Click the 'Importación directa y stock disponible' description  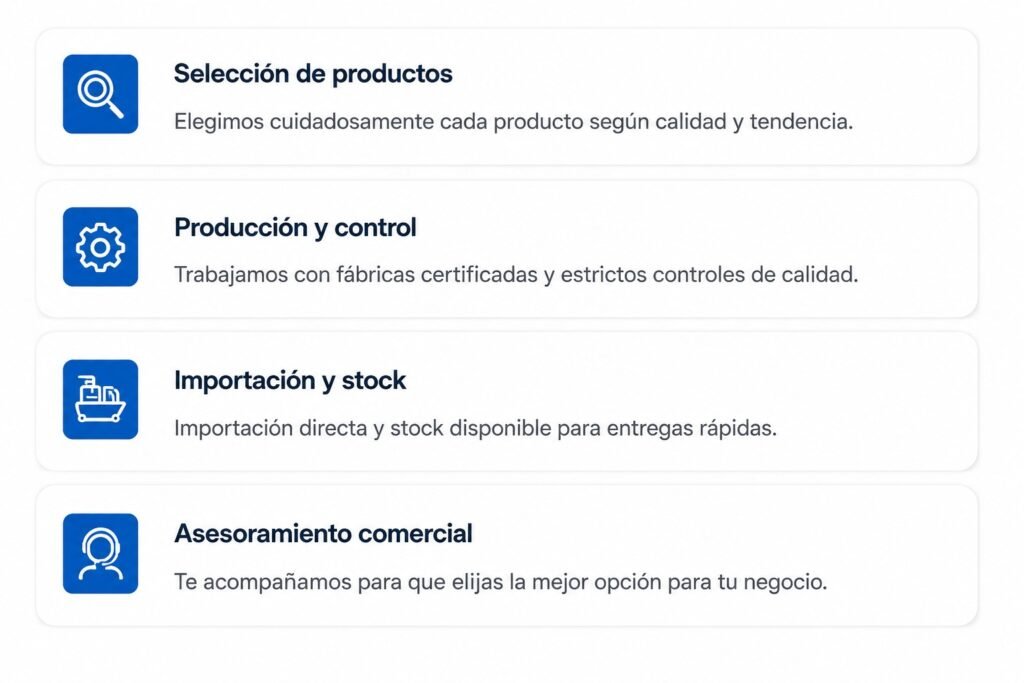coord(475,428)
